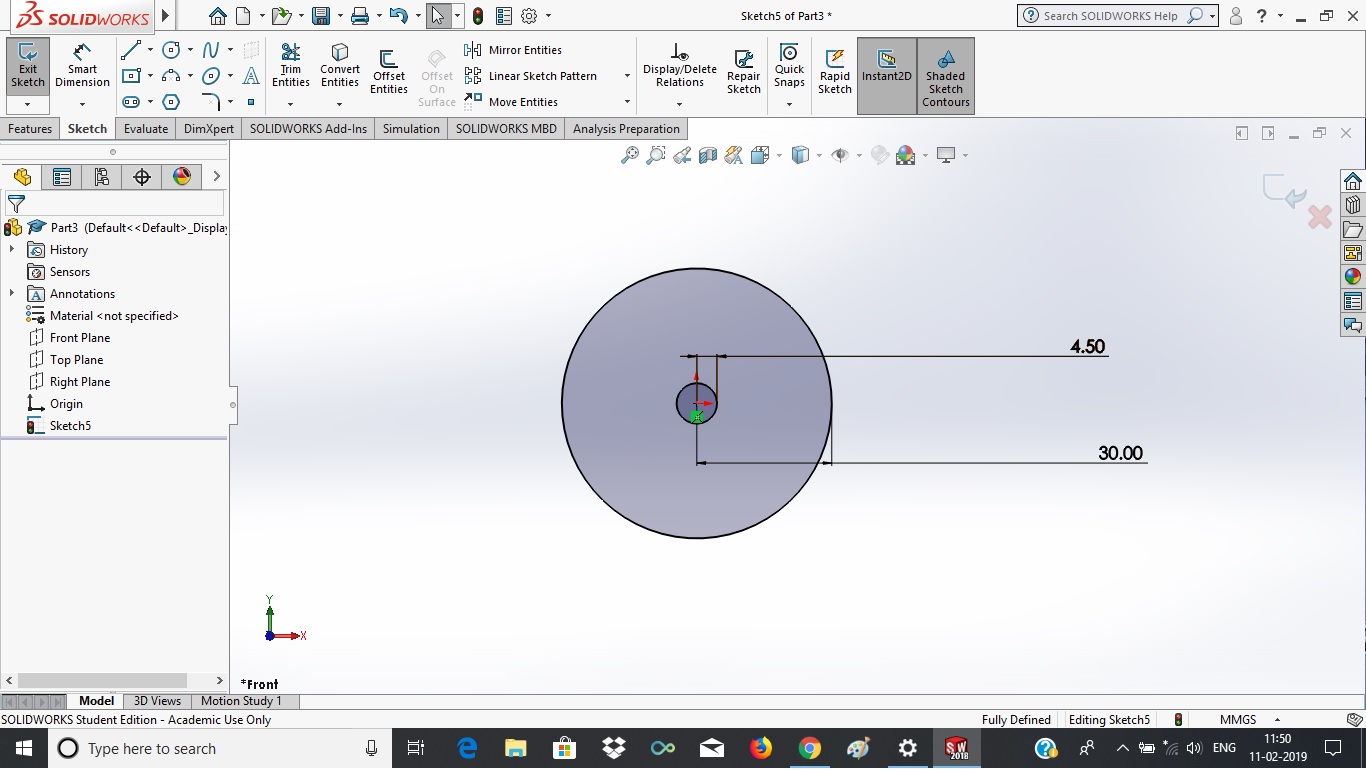Viewport: 1366px width, 772px height.
Task: Click the Move Entities button
Action: click(x=511, y=102)
